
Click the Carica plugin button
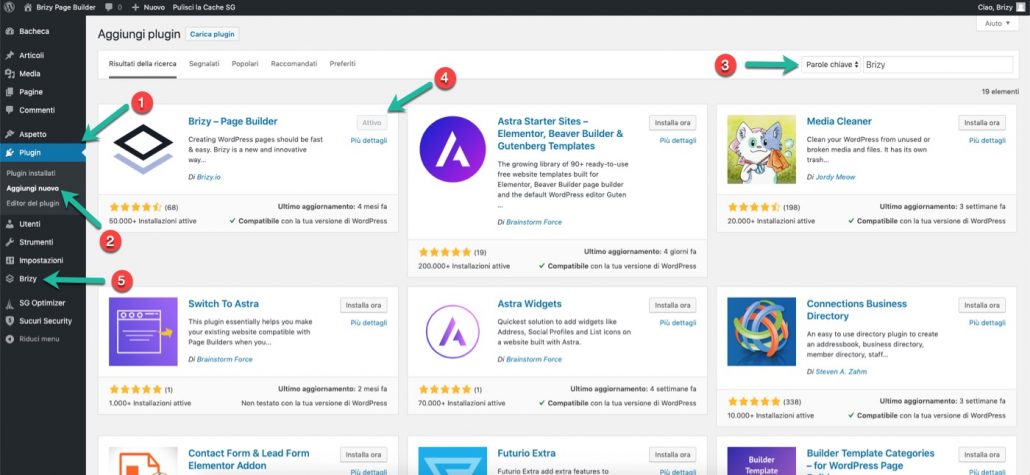[x=212, y=34]
